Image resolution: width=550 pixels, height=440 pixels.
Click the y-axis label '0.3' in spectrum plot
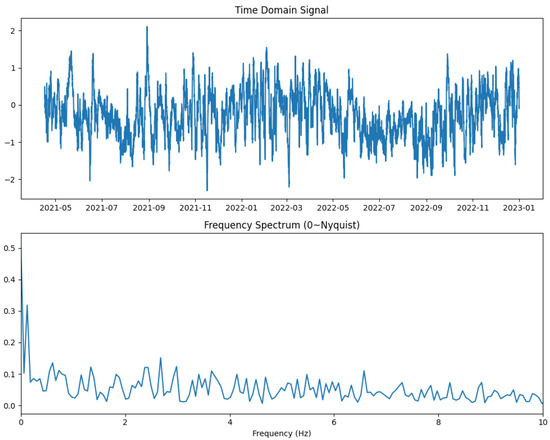9,312
